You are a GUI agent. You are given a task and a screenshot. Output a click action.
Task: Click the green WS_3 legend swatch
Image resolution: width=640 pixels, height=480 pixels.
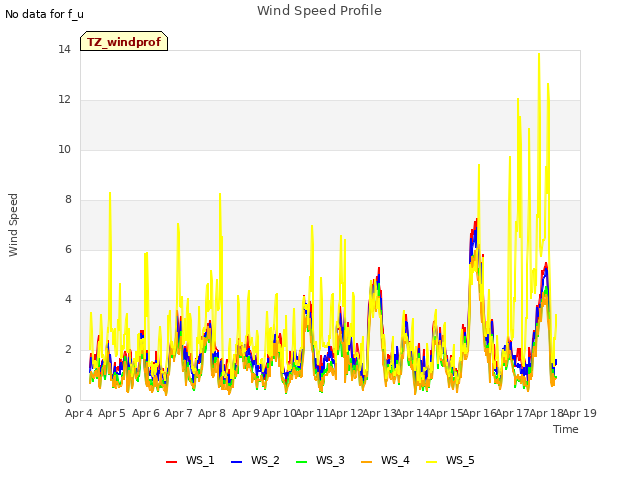coord(302,462)
